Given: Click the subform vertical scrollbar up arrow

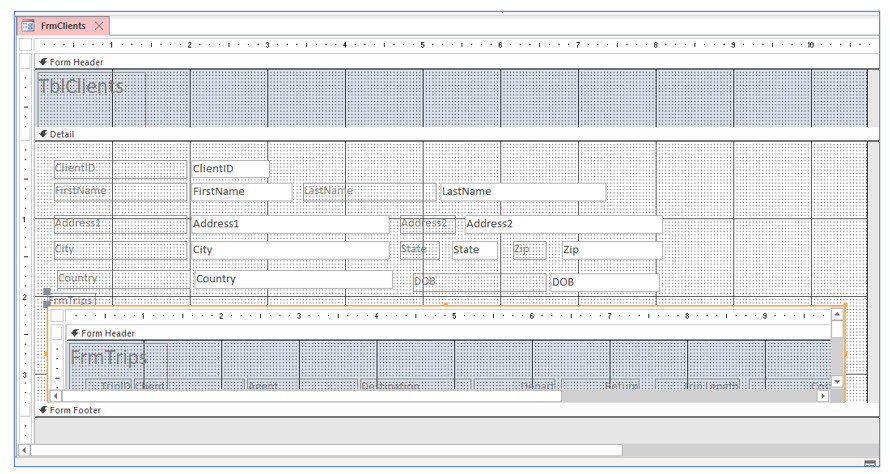Looking at the screenshot, I should pos(837,314).
